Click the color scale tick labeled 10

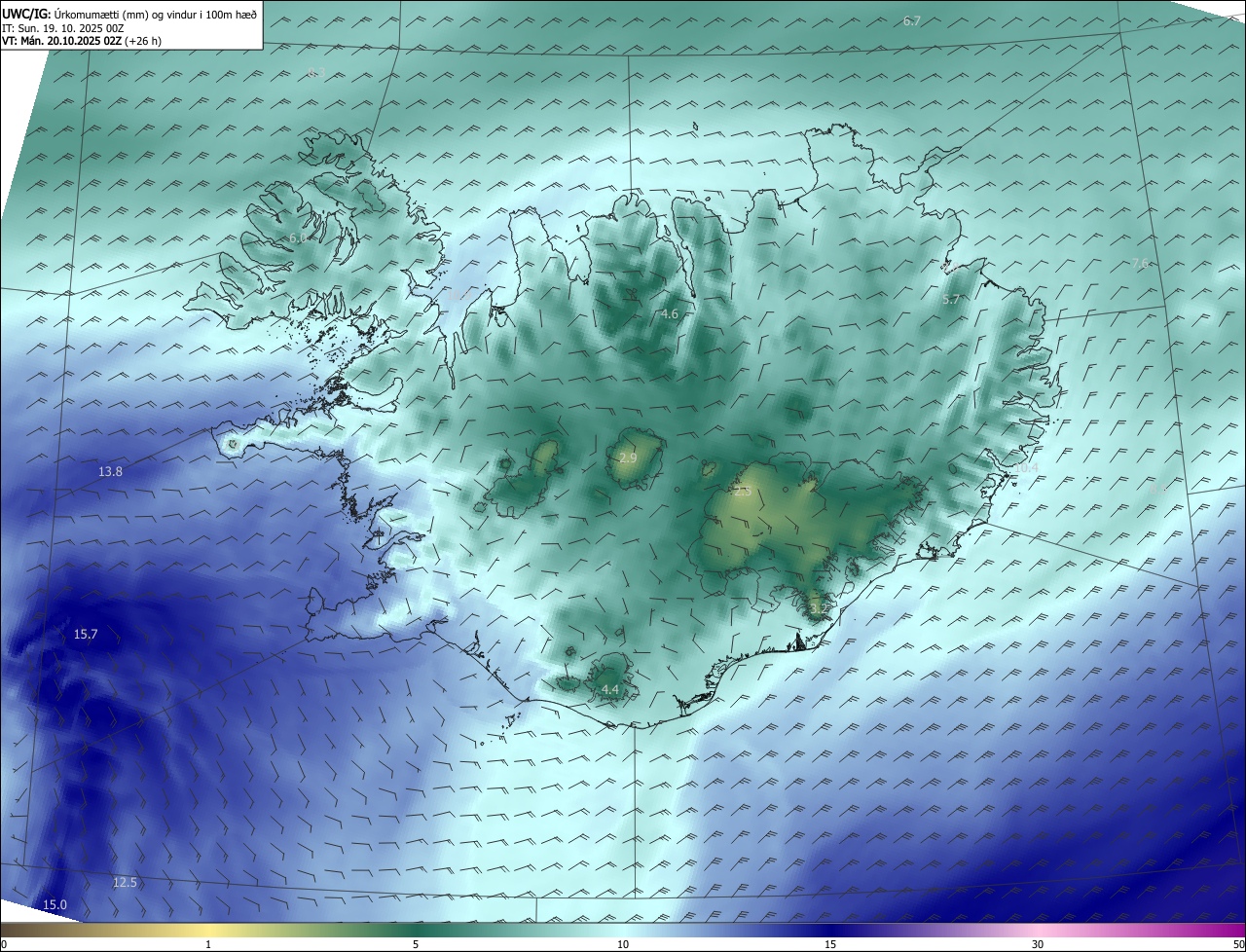[623, 944]
